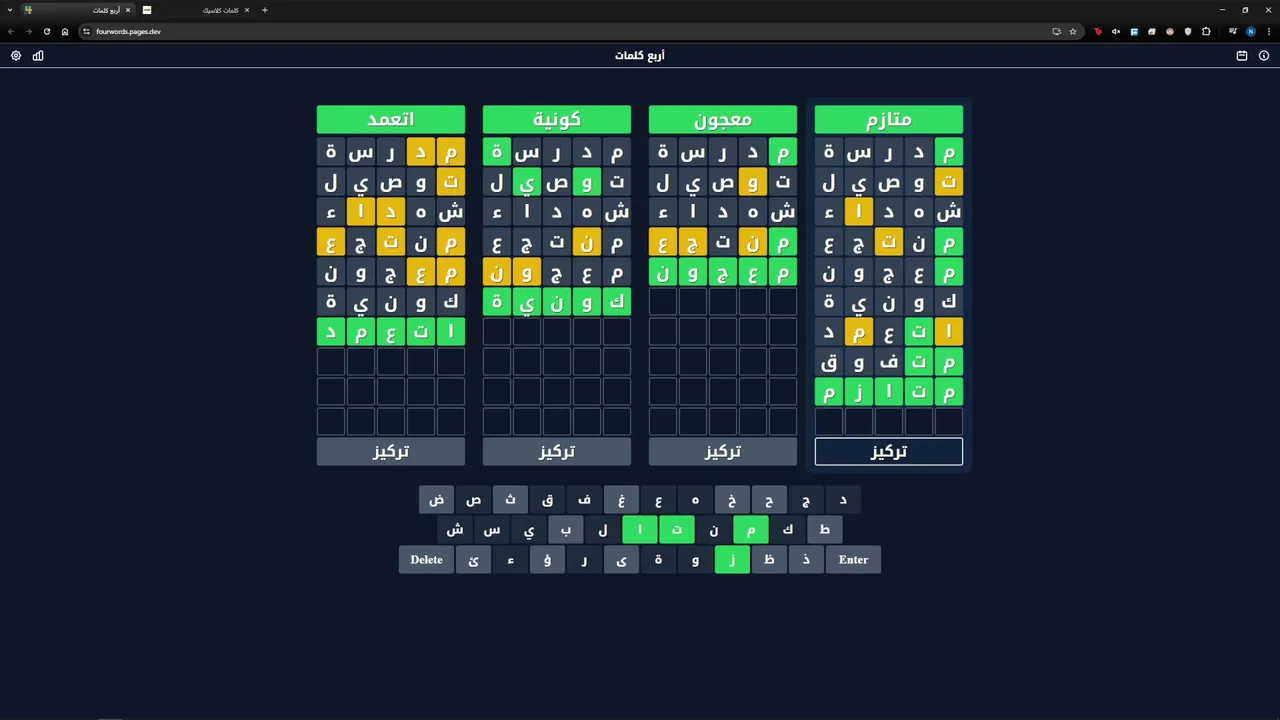The height and width of the screenshot is (720, 1280).
Task: Open the statistics bar chart icon
Action: [x=38, y=56]
